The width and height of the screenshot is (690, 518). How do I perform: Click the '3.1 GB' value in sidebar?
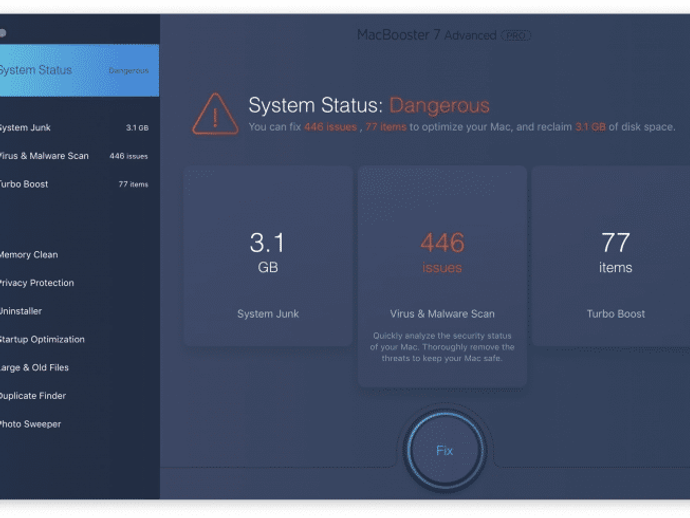(x=137, y=128)
